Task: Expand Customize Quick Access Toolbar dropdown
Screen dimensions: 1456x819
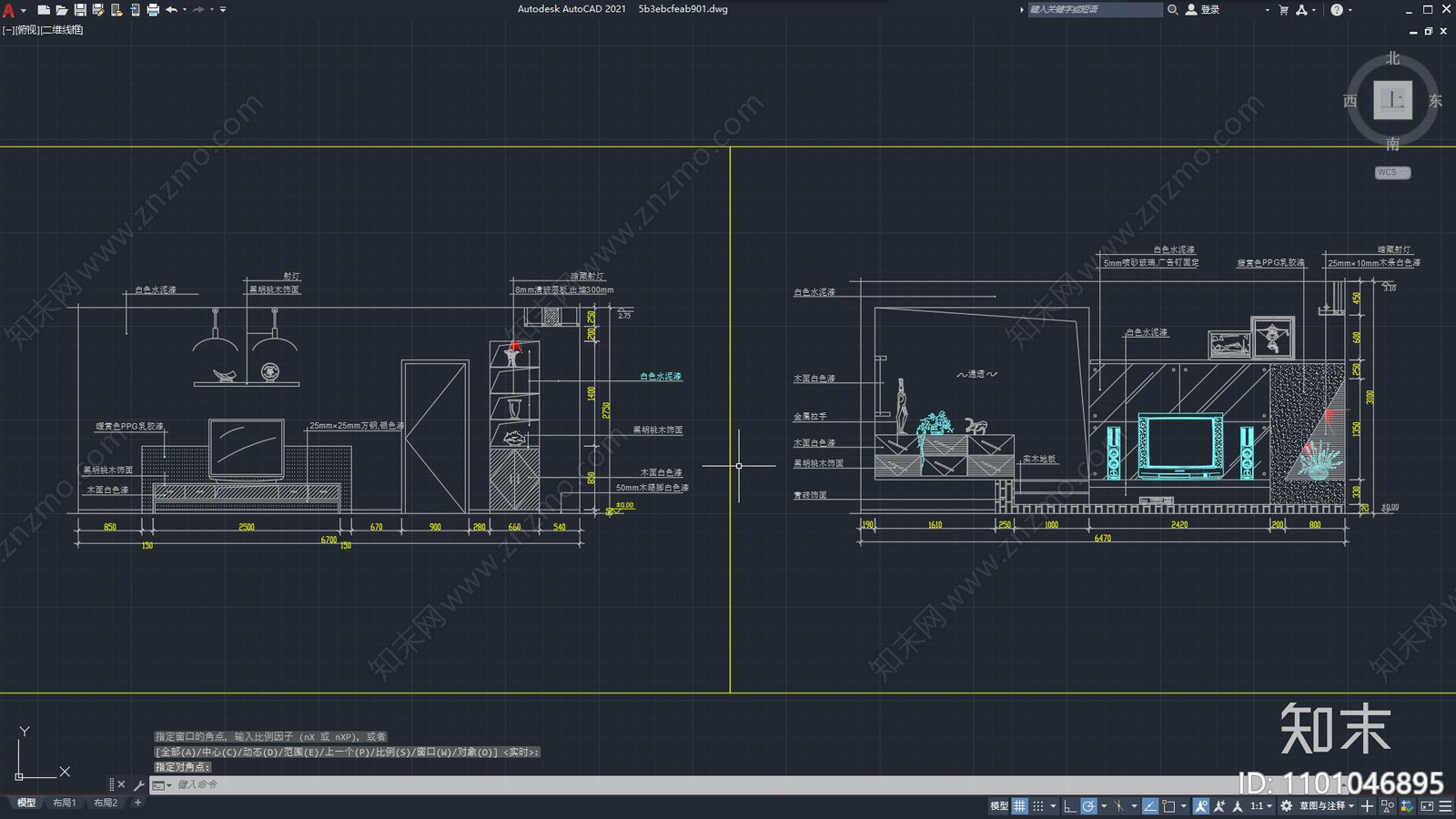Action: point(223,10)
